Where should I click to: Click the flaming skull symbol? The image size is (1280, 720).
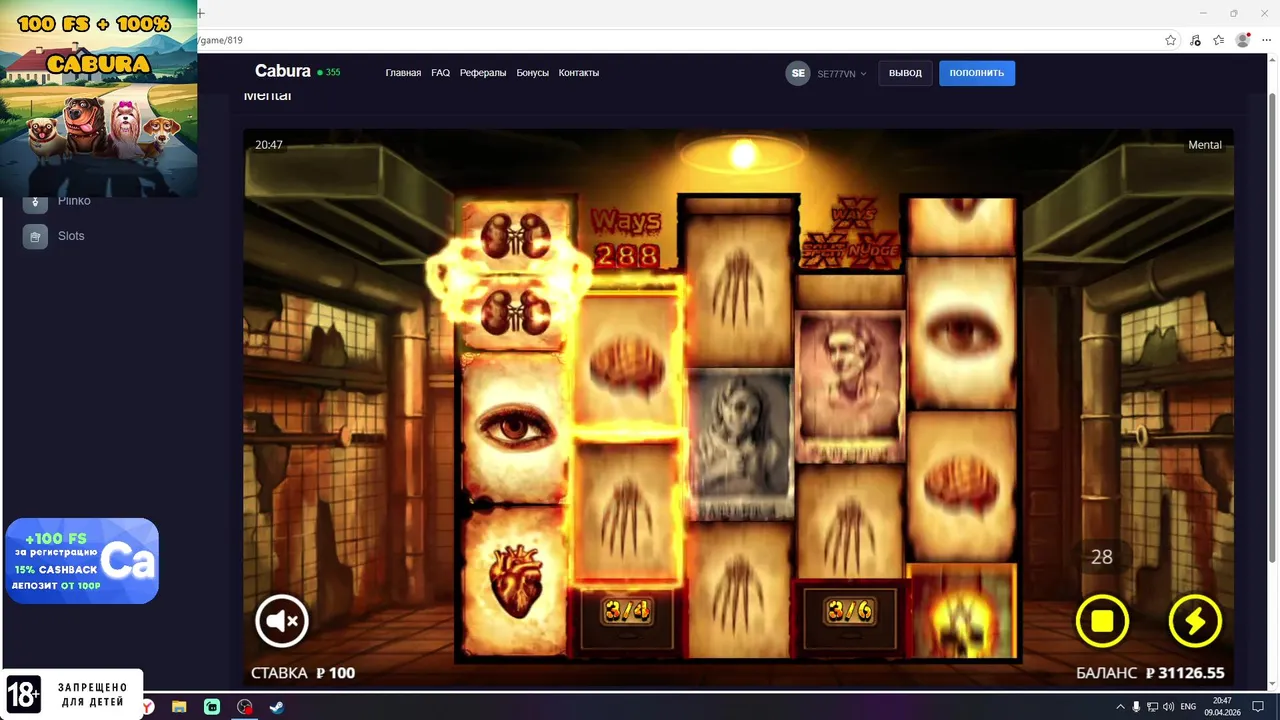click(962, 612)
